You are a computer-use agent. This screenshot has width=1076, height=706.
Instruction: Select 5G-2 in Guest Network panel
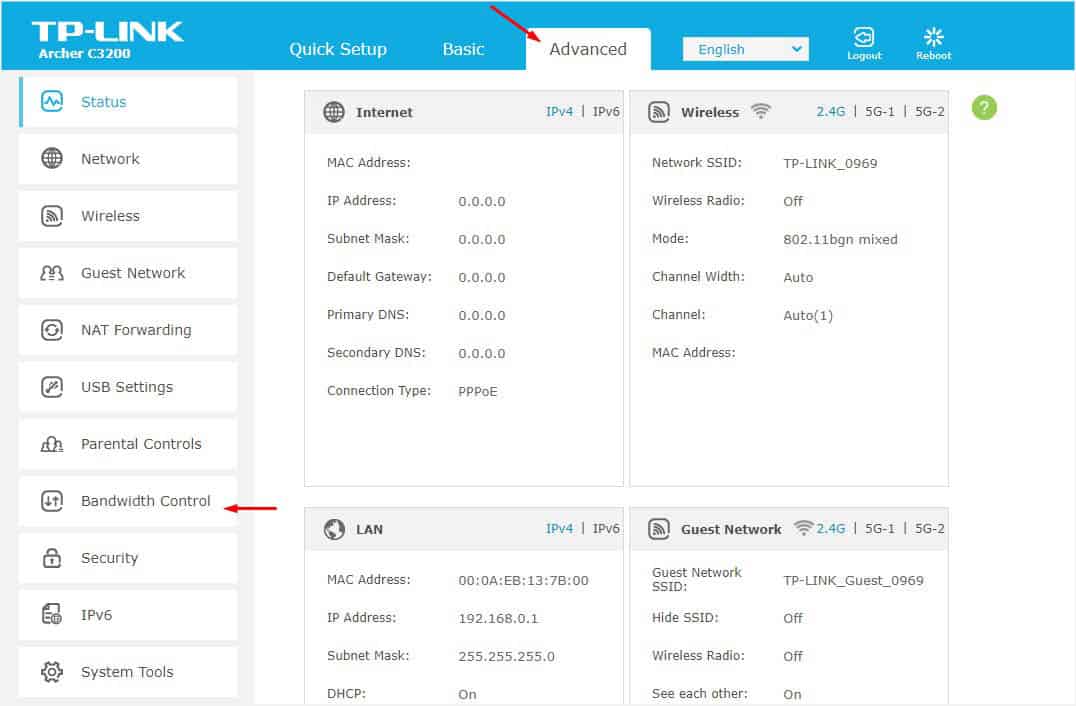pyautogui.click(x=930, y=528)
